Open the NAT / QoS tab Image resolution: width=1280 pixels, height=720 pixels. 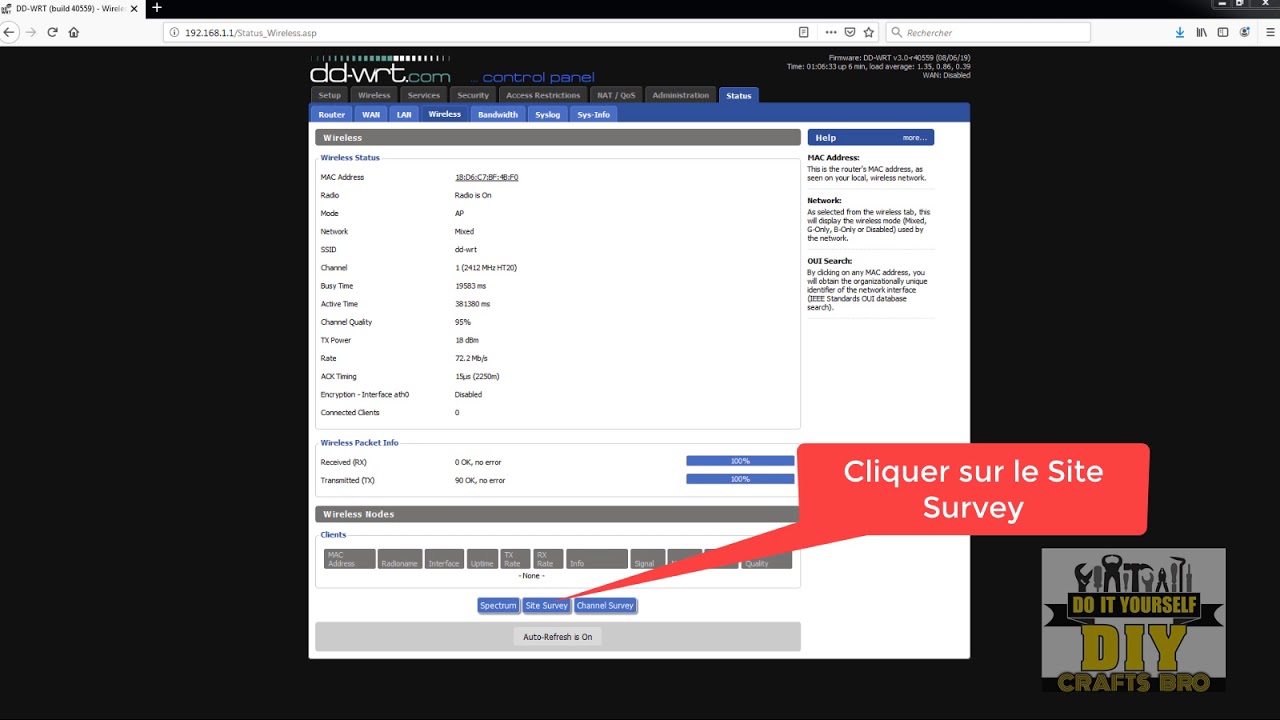(616, 95)
